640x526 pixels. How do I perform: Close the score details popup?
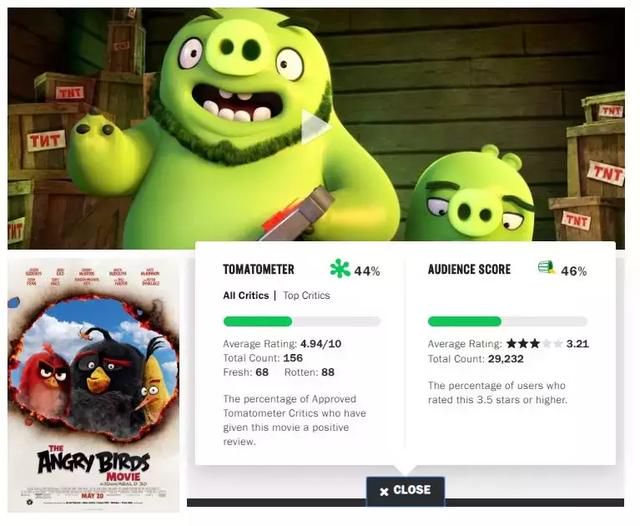(x=405, y=490)
